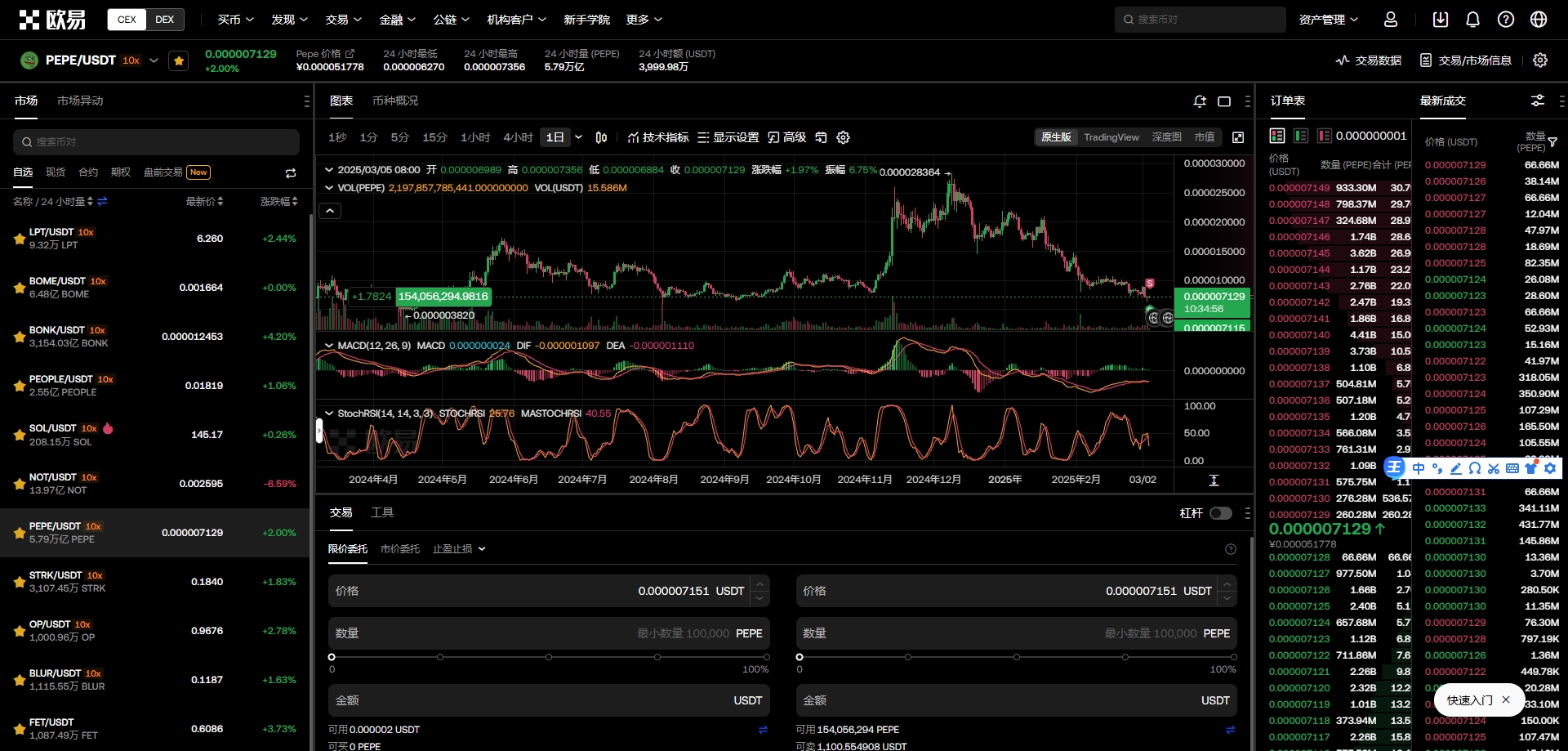
Task: Click the 交易数据 link
Action: coord(1369,60)
